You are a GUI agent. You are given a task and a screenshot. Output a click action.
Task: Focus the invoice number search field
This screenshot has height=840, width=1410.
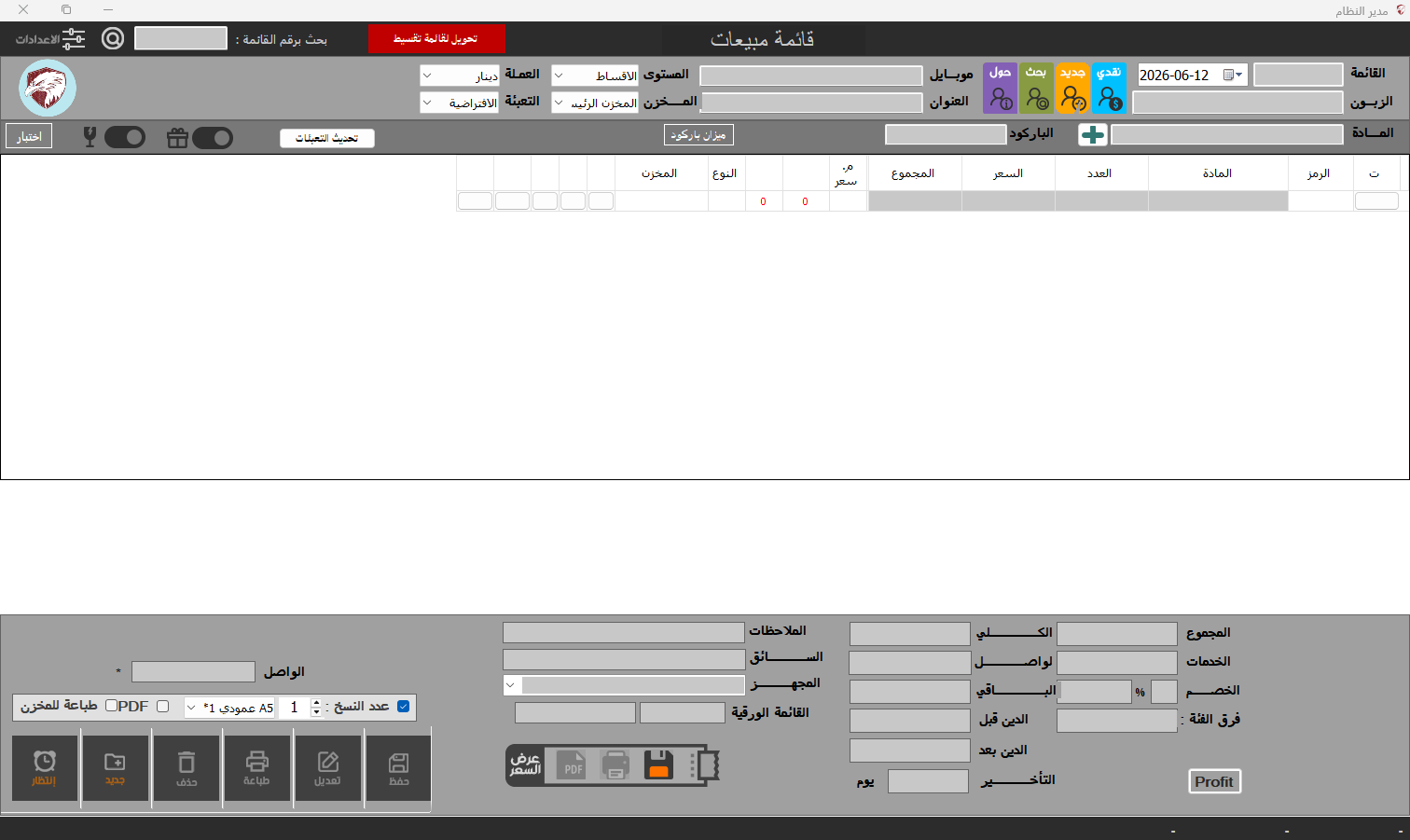coord(181,38)
